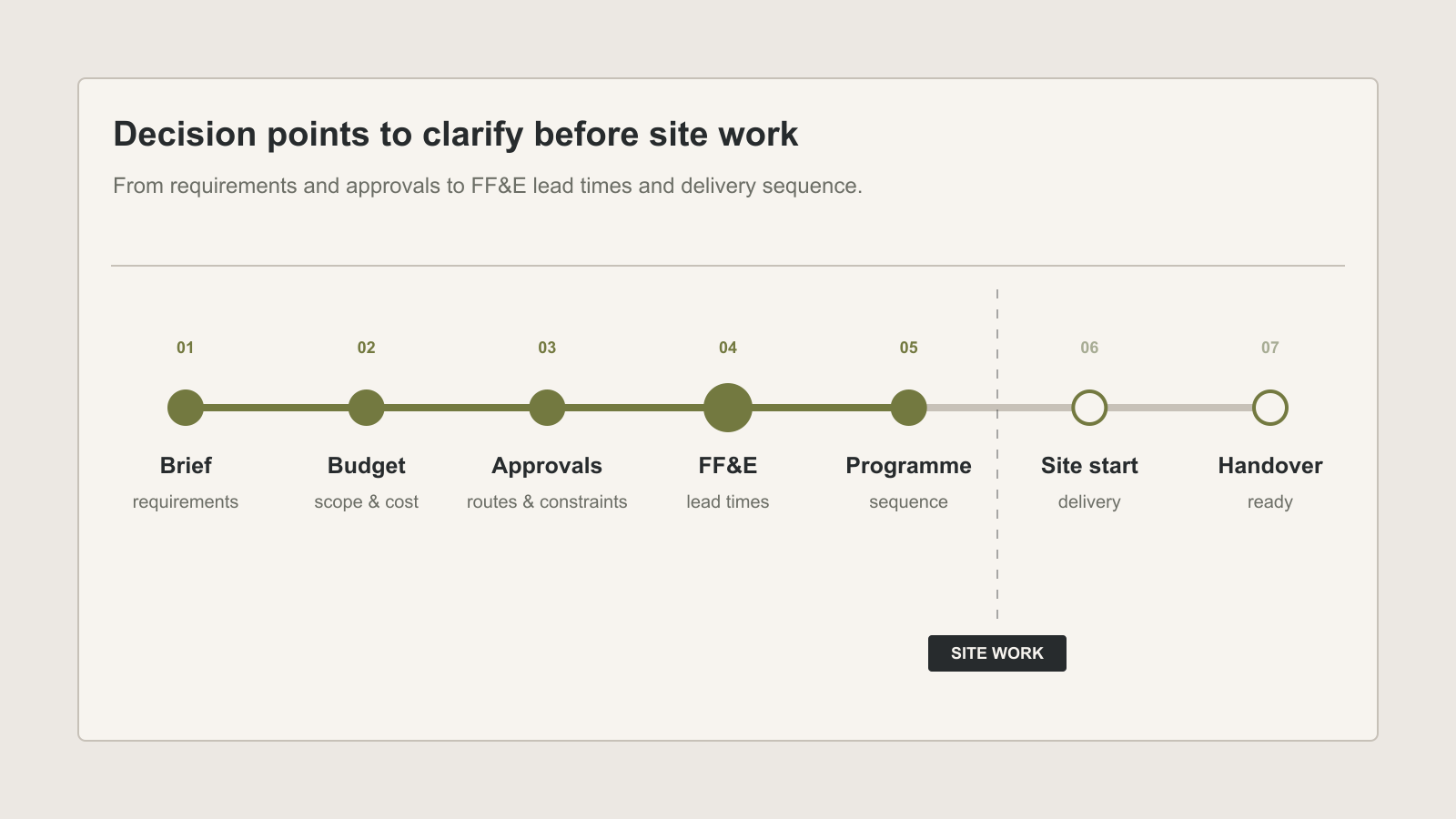Click the Programme step node
Viewport: 1456px width, 819px height.
pos(908,408)
